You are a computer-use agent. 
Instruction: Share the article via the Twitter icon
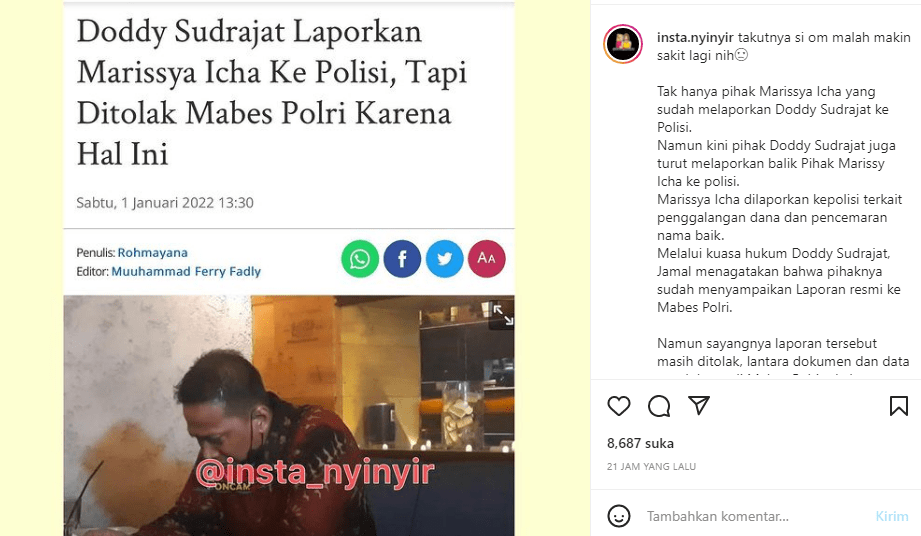tap(445, 258)
